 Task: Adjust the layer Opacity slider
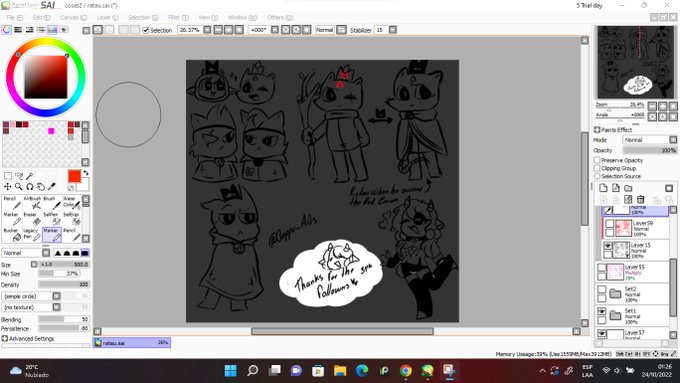(x=650, y=150)
